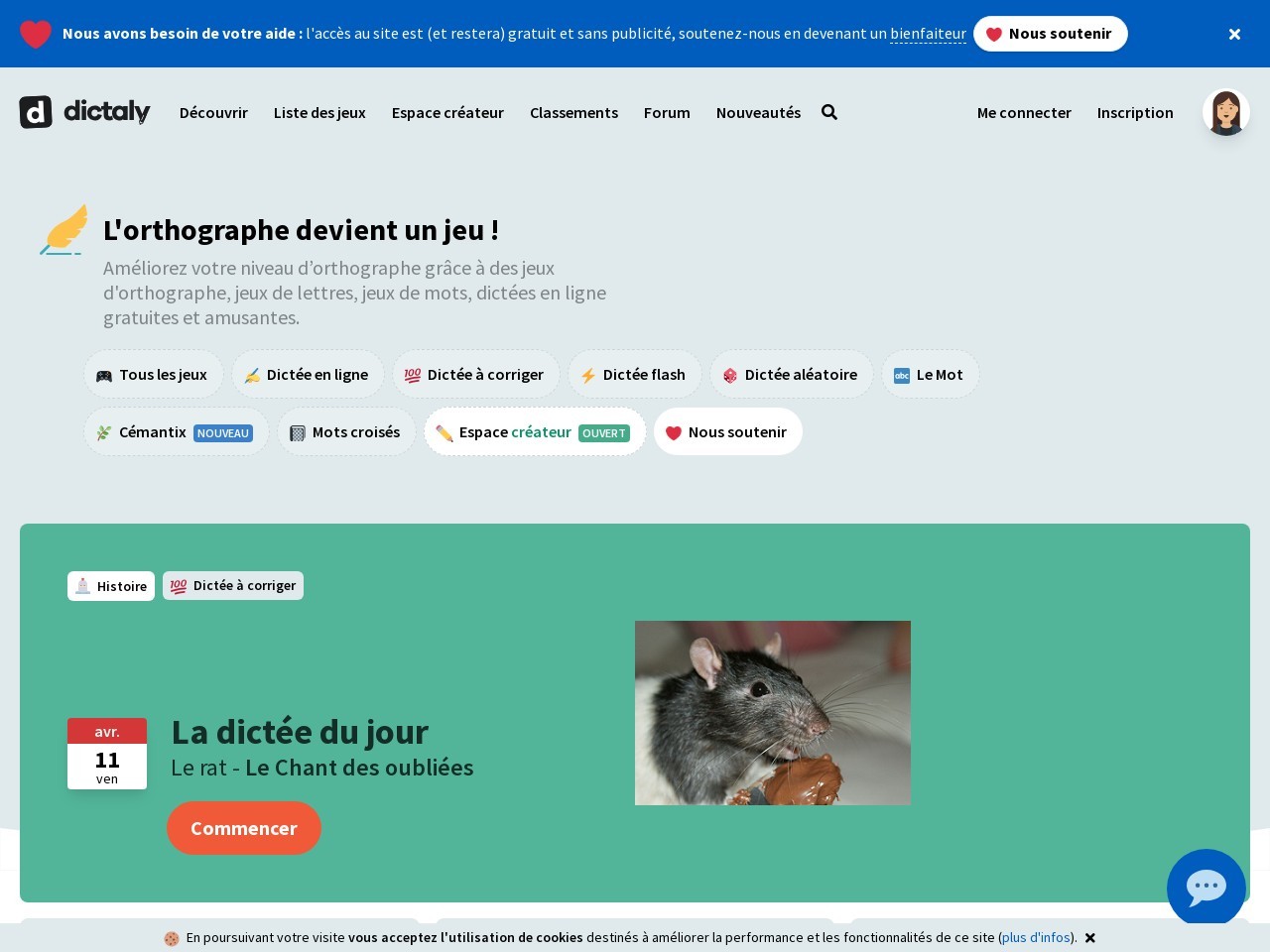Screen dimensions: 1270x952
Task: Open the Forum menu item
Action: tap(667, 112)
